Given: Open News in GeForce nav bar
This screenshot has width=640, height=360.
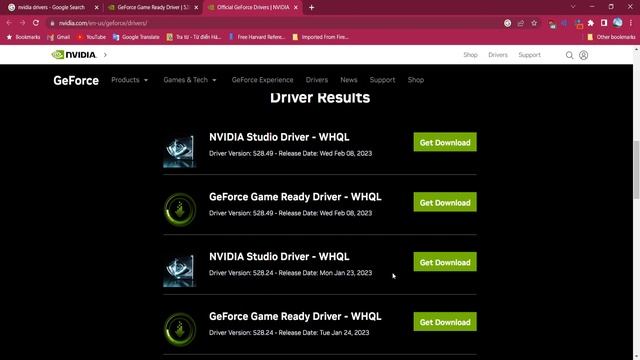Looking at the screenshot, I should 349,80.
